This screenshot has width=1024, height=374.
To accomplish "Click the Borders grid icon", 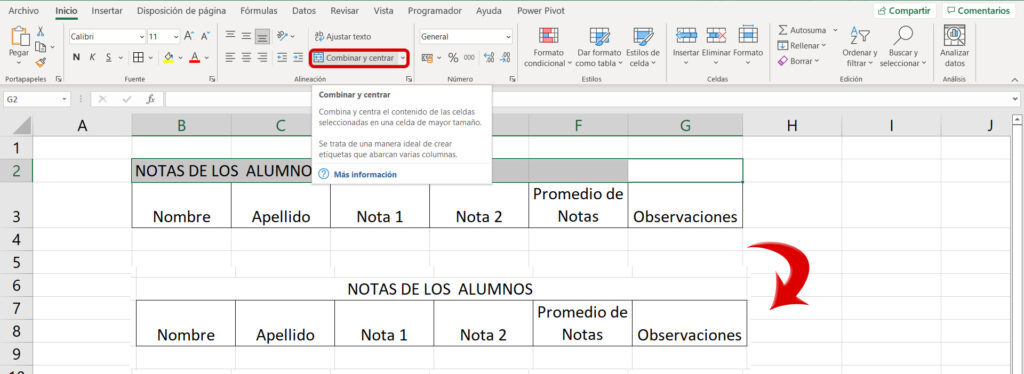I will [x=138, y=57].
